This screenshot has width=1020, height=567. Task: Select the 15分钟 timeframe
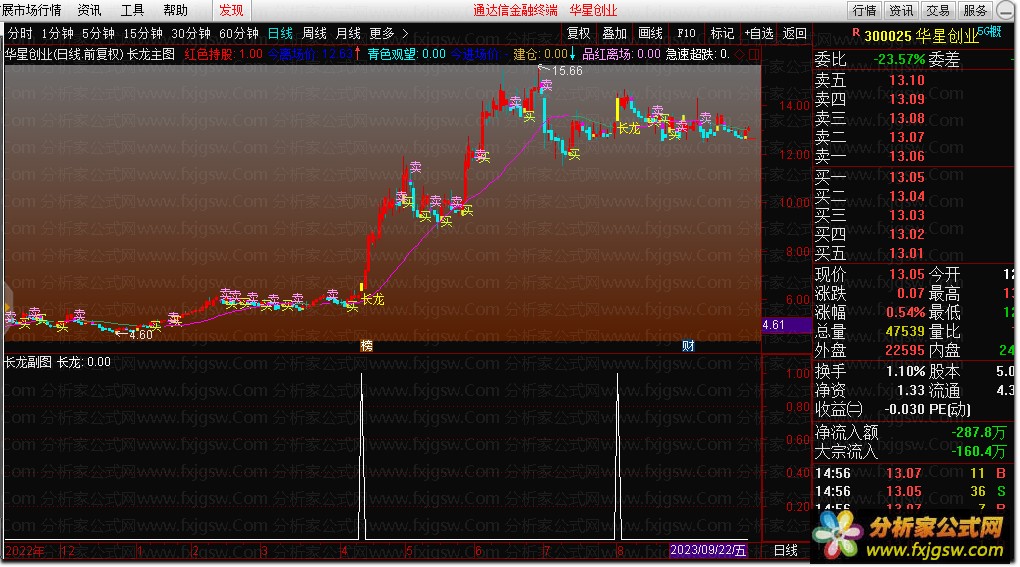click(x=142, y=33)
